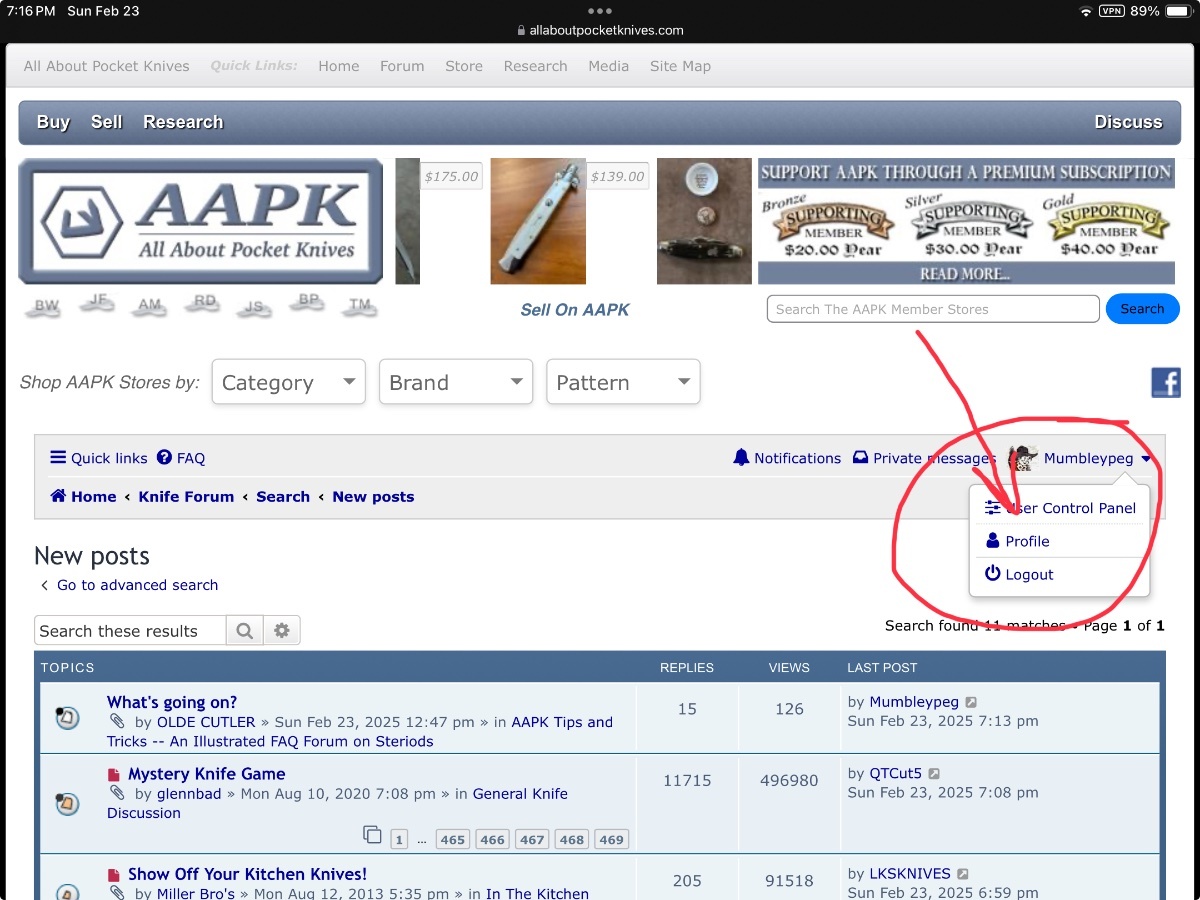The image size is (1200, 900).
Task: Open the Forum quick link
Action: coord(402,66)
